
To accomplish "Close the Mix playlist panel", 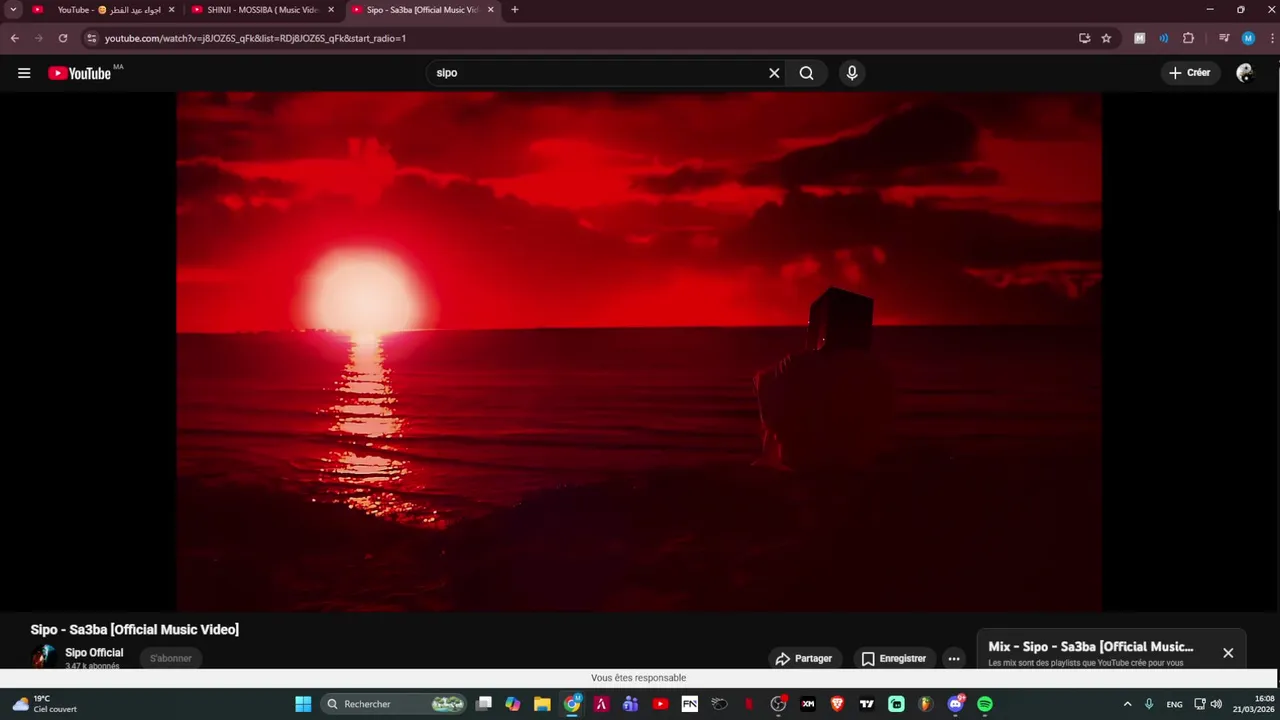I will point(1228,653).
